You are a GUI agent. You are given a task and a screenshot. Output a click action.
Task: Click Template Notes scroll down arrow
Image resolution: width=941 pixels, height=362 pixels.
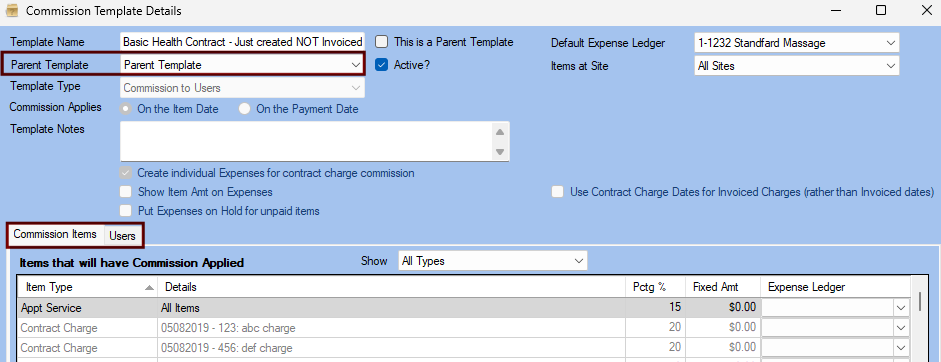coord(500,152)
